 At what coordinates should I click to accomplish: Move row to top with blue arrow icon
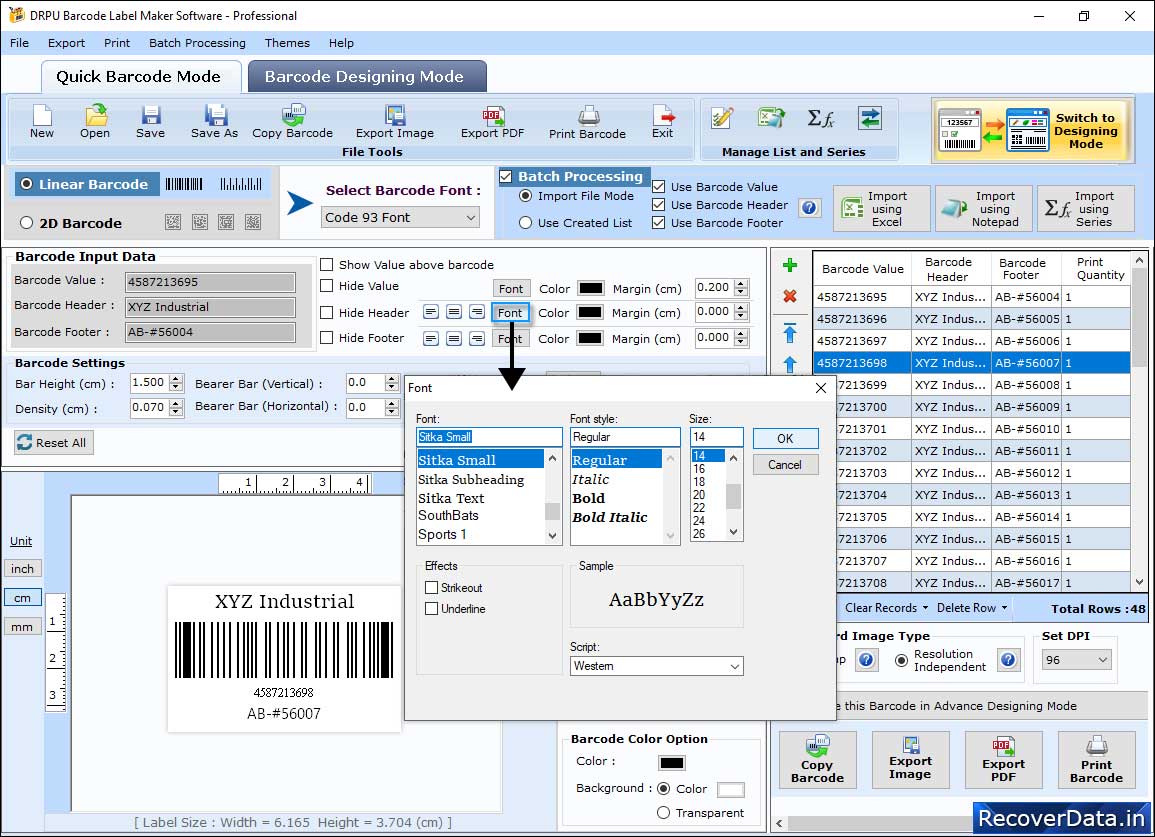click(x=790, y=333)
